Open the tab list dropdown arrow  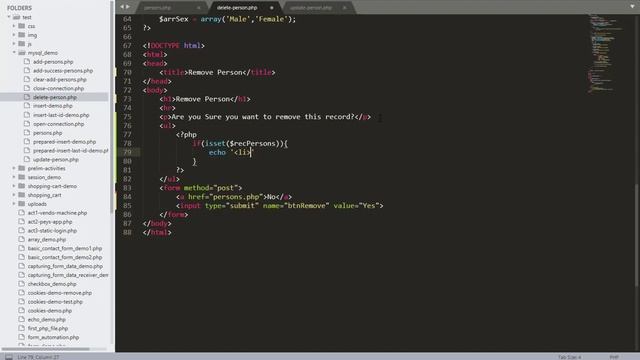point(632,7)
